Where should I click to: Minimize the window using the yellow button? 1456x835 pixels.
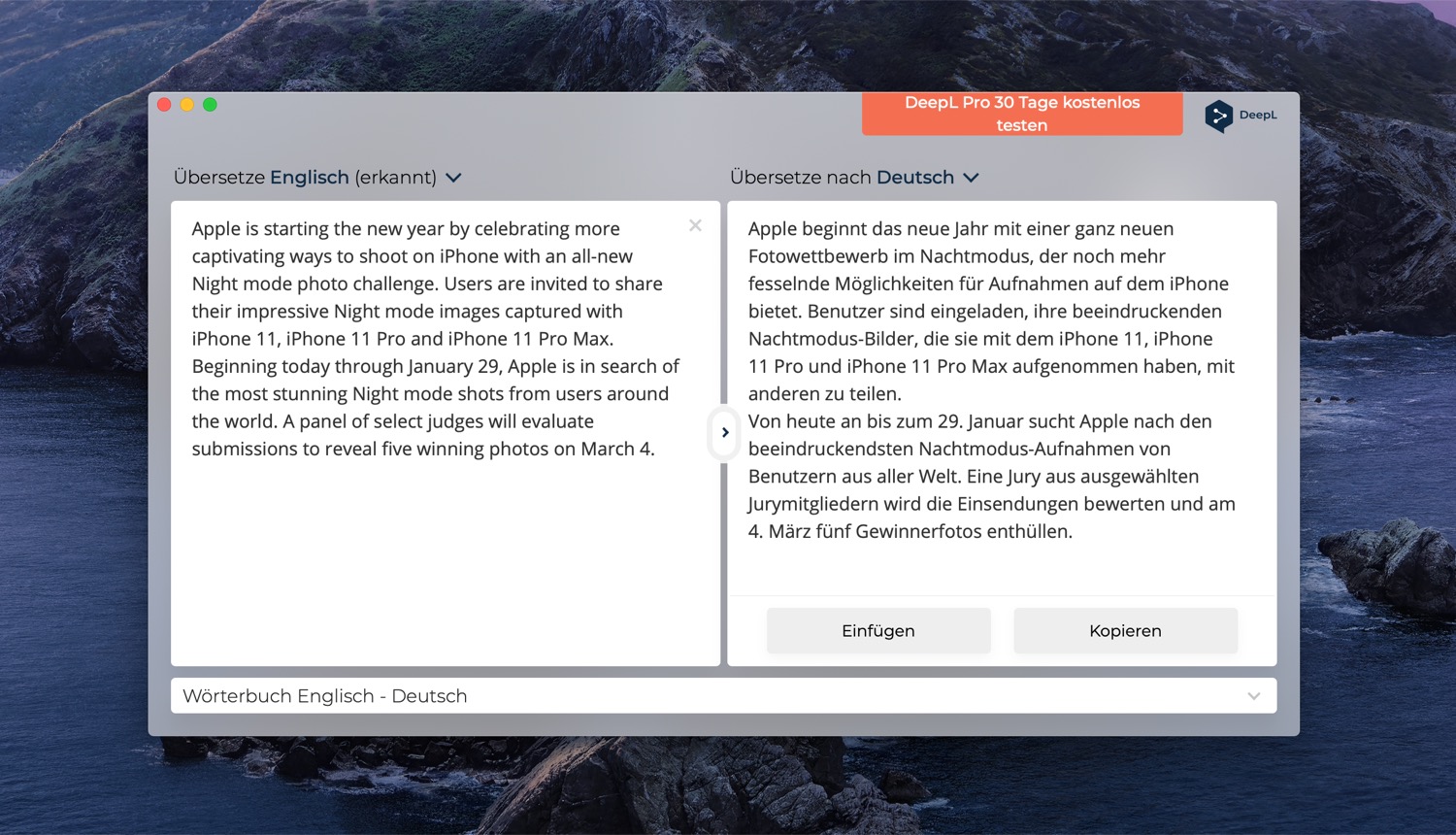click(187, 105)
